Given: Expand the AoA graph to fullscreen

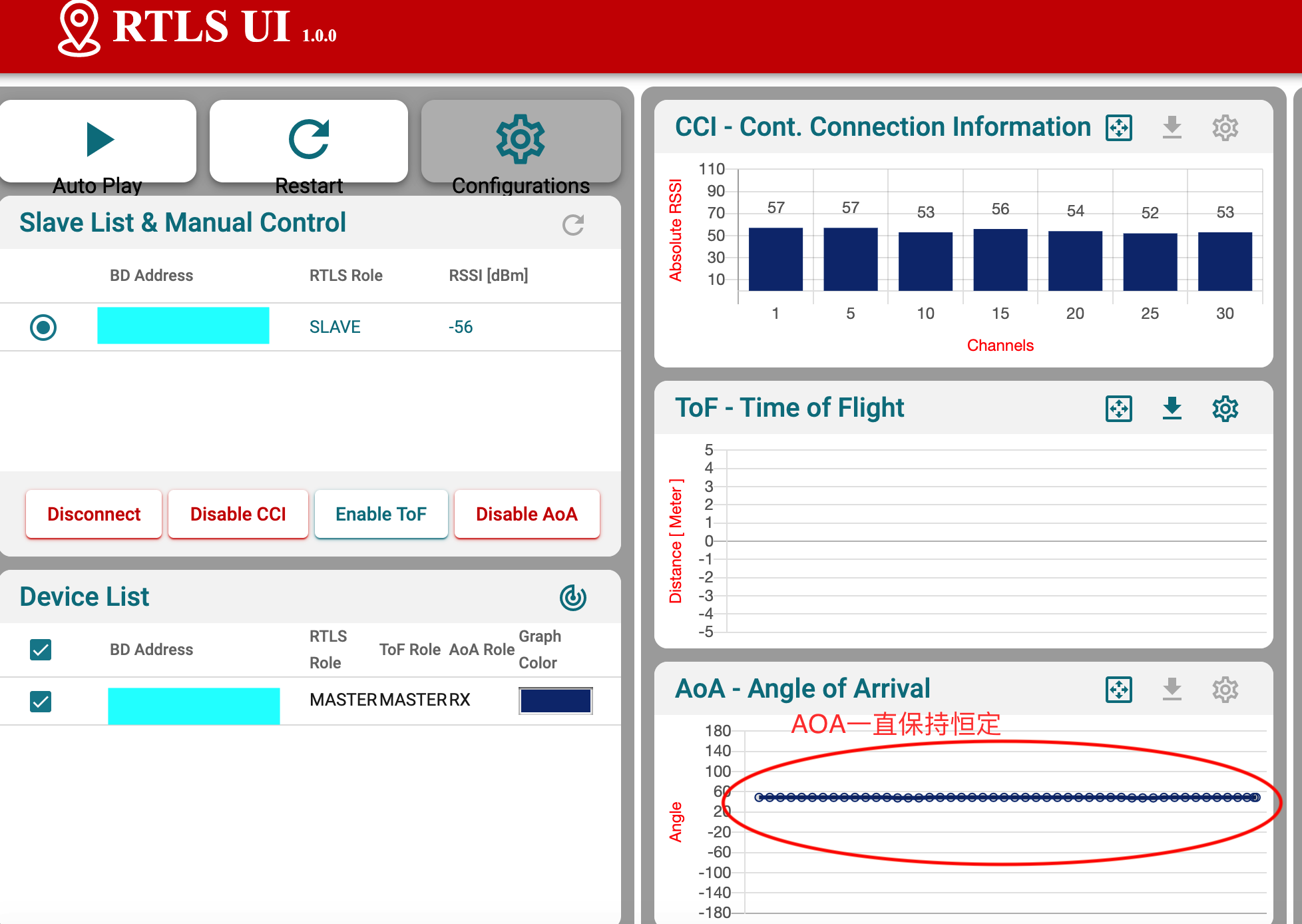Looking at the screenshot, I should coord(1118,689).
